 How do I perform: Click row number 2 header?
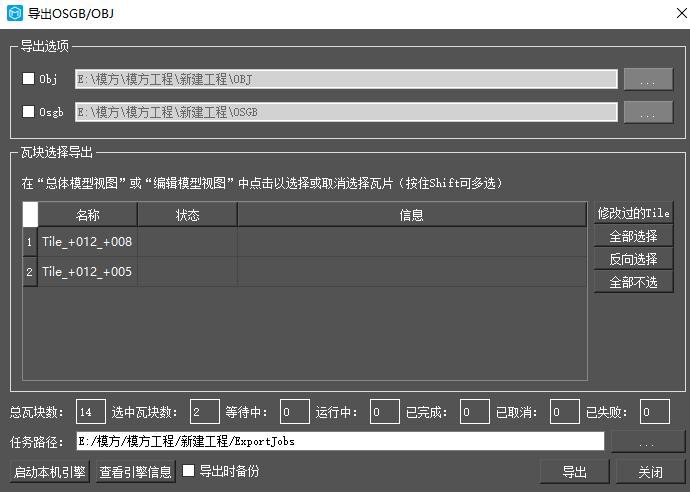(30, 272)
